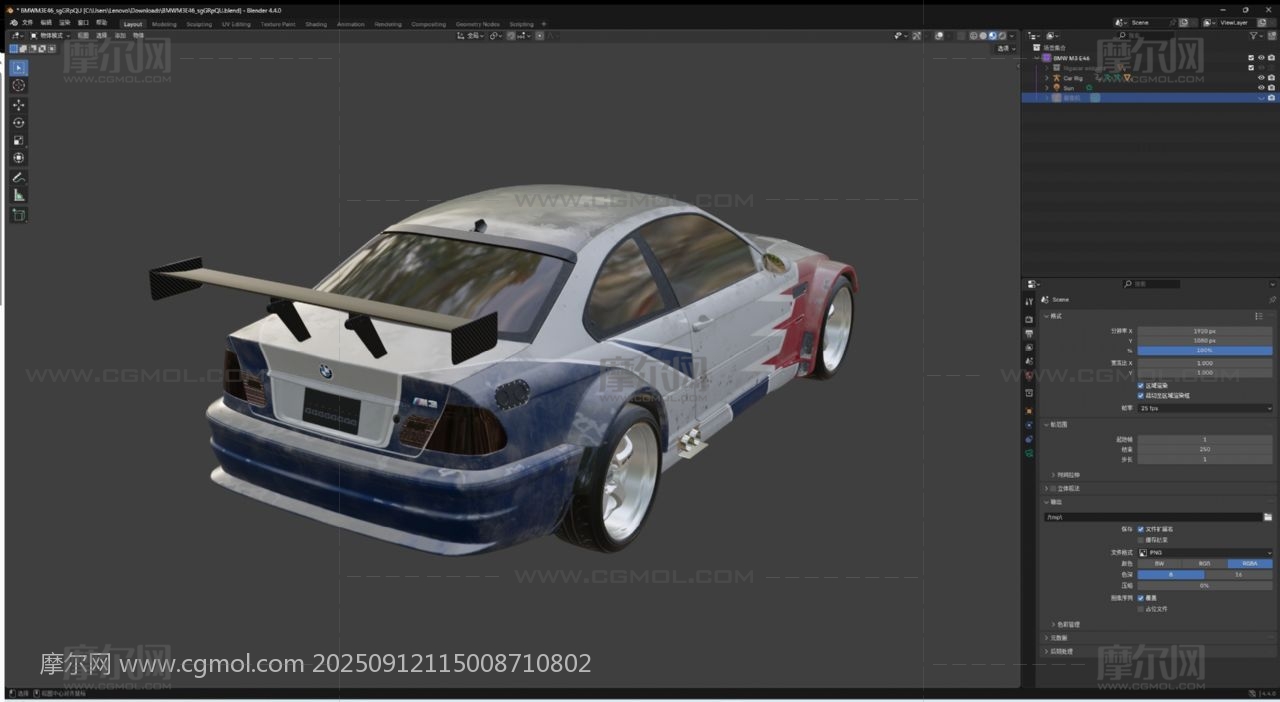Open the Collection properties tab
The image size is (1280, 702).
coord(1029,393)
